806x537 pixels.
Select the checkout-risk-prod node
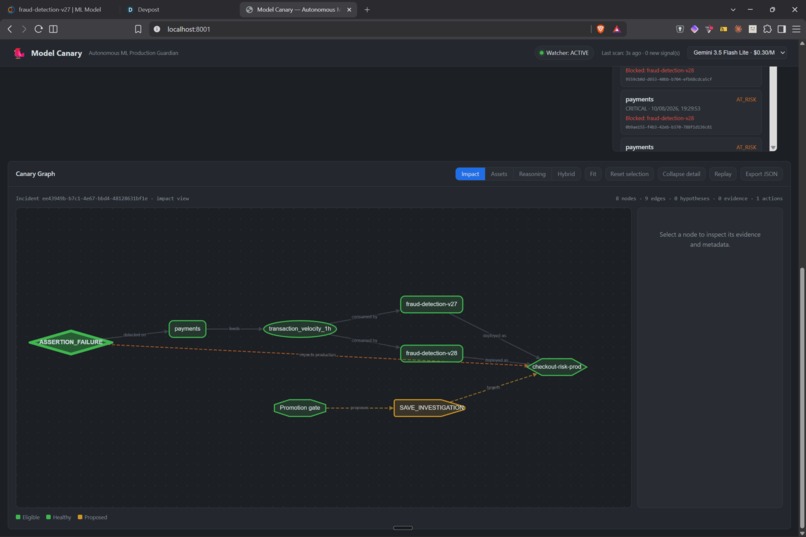pyautogui.click(x=556, y=367)
